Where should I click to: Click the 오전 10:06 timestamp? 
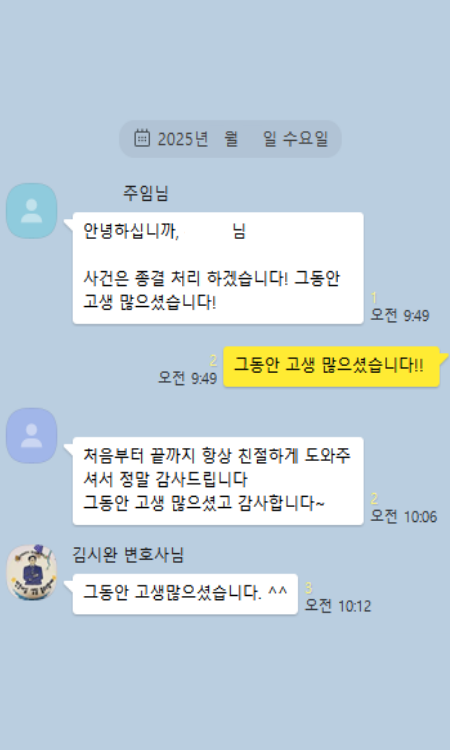coord(404,517)
